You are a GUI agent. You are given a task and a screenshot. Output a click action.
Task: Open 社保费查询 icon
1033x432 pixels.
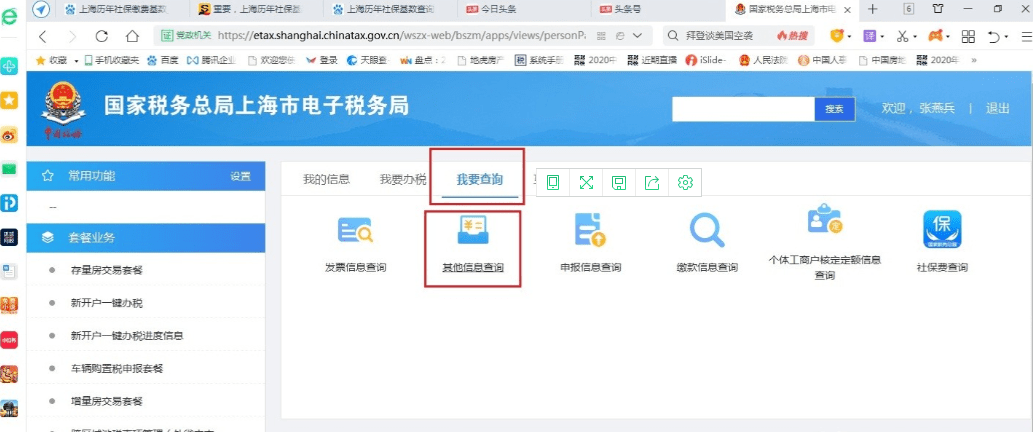[x=942, y=232]
